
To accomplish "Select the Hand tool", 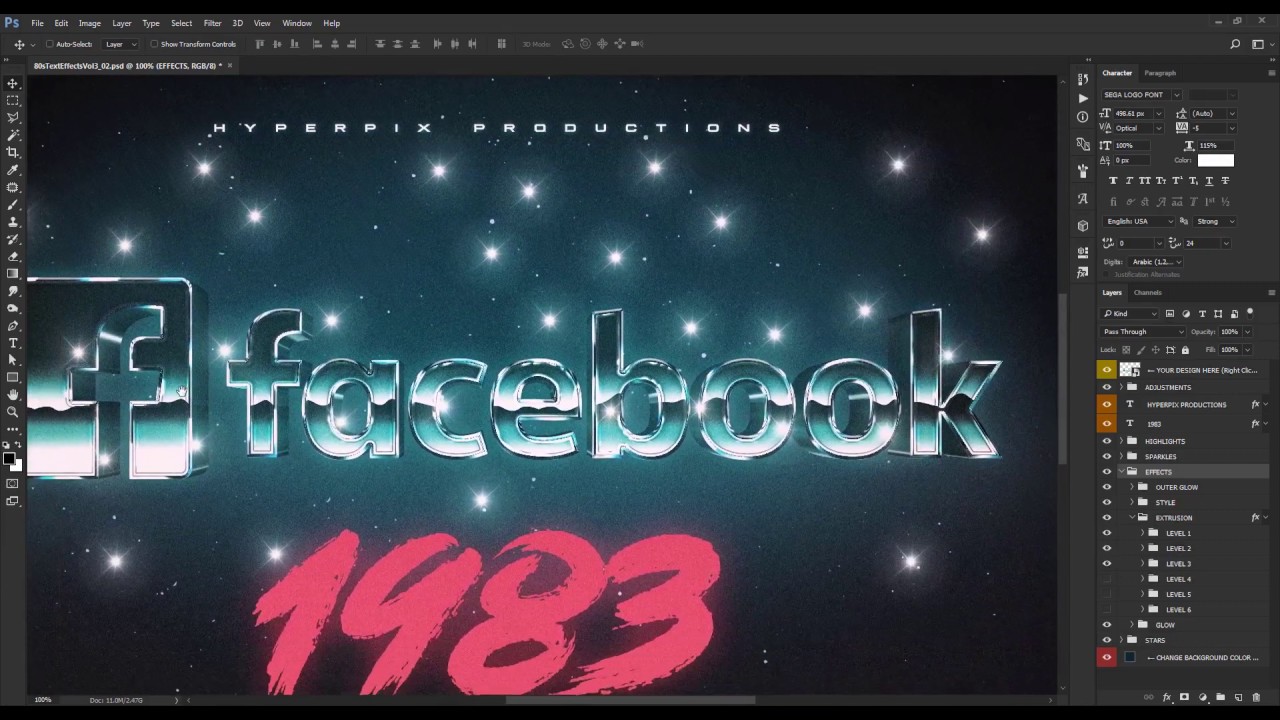I will 13,394.
